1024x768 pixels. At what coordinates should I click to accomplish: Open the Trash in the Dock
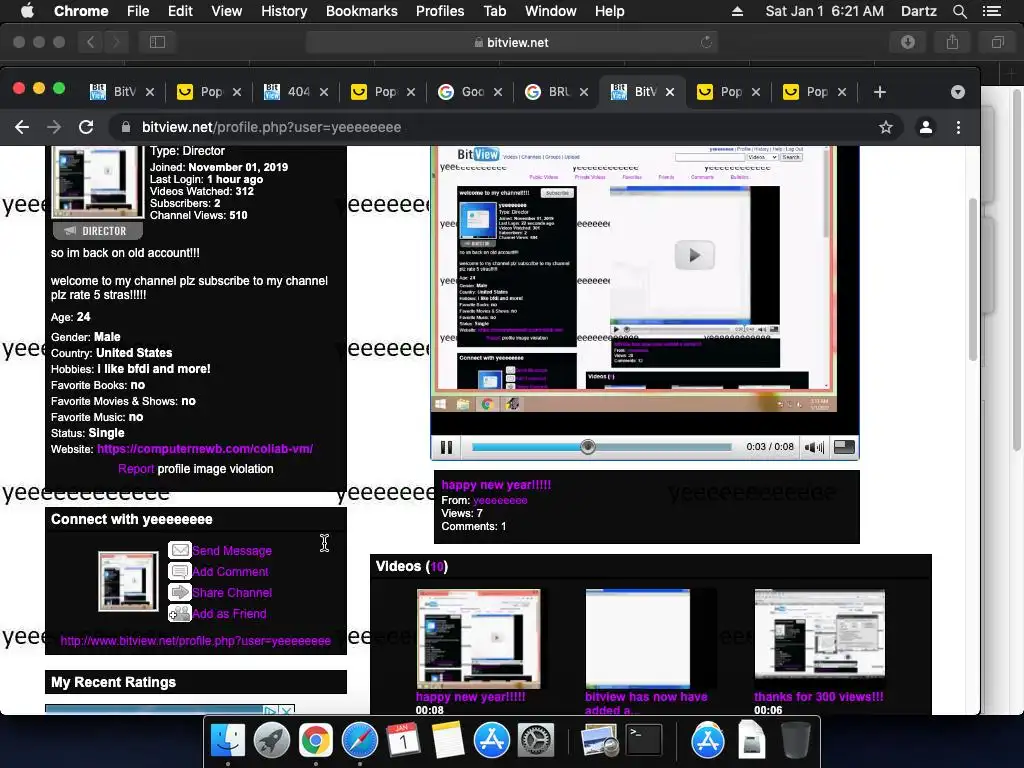pyautogui.click(x=795, y=741)
